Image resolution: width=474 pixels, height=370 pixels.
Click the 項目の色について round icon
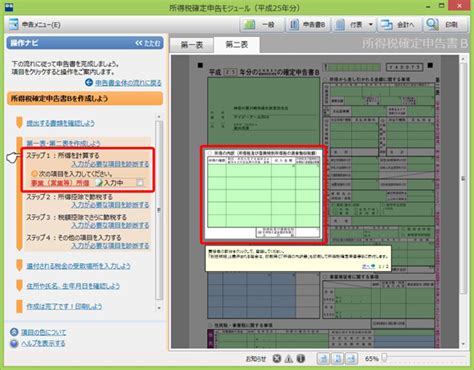click(14, 332)
